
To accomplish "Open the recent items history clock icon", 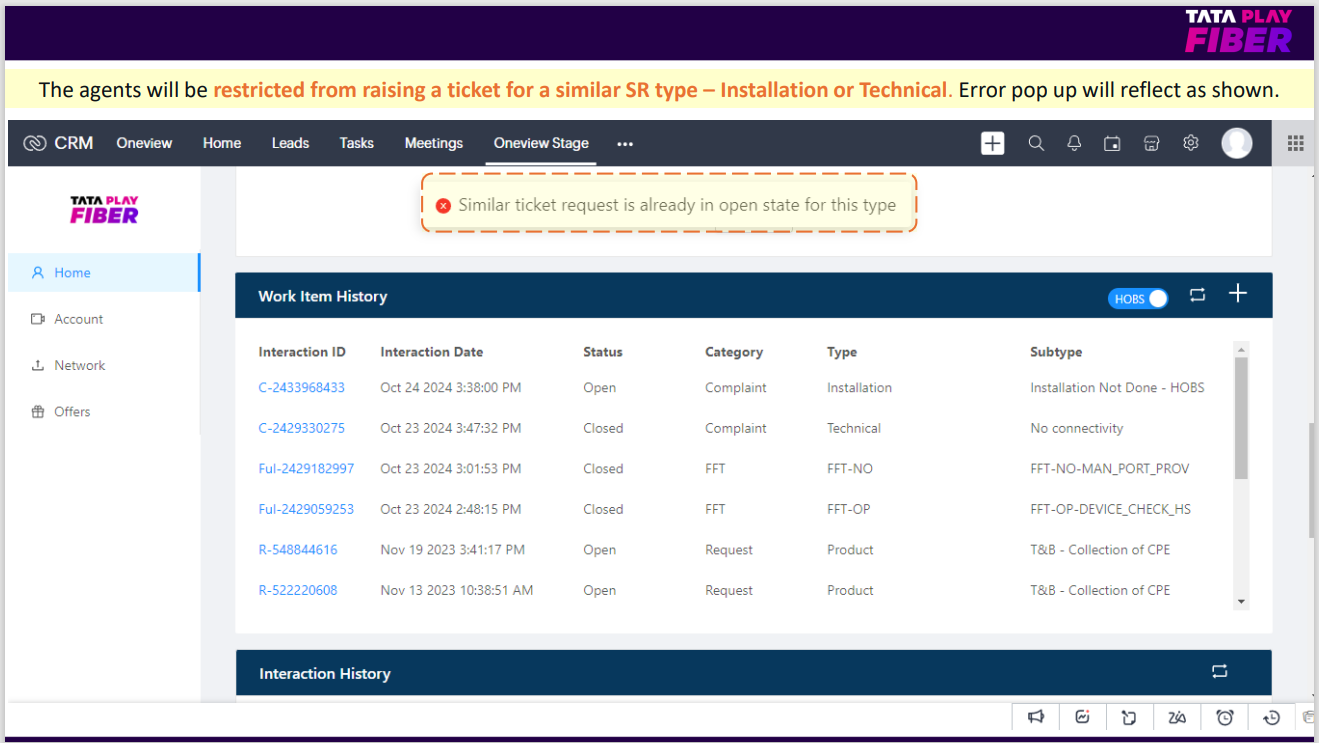I will click(1271, 716).
